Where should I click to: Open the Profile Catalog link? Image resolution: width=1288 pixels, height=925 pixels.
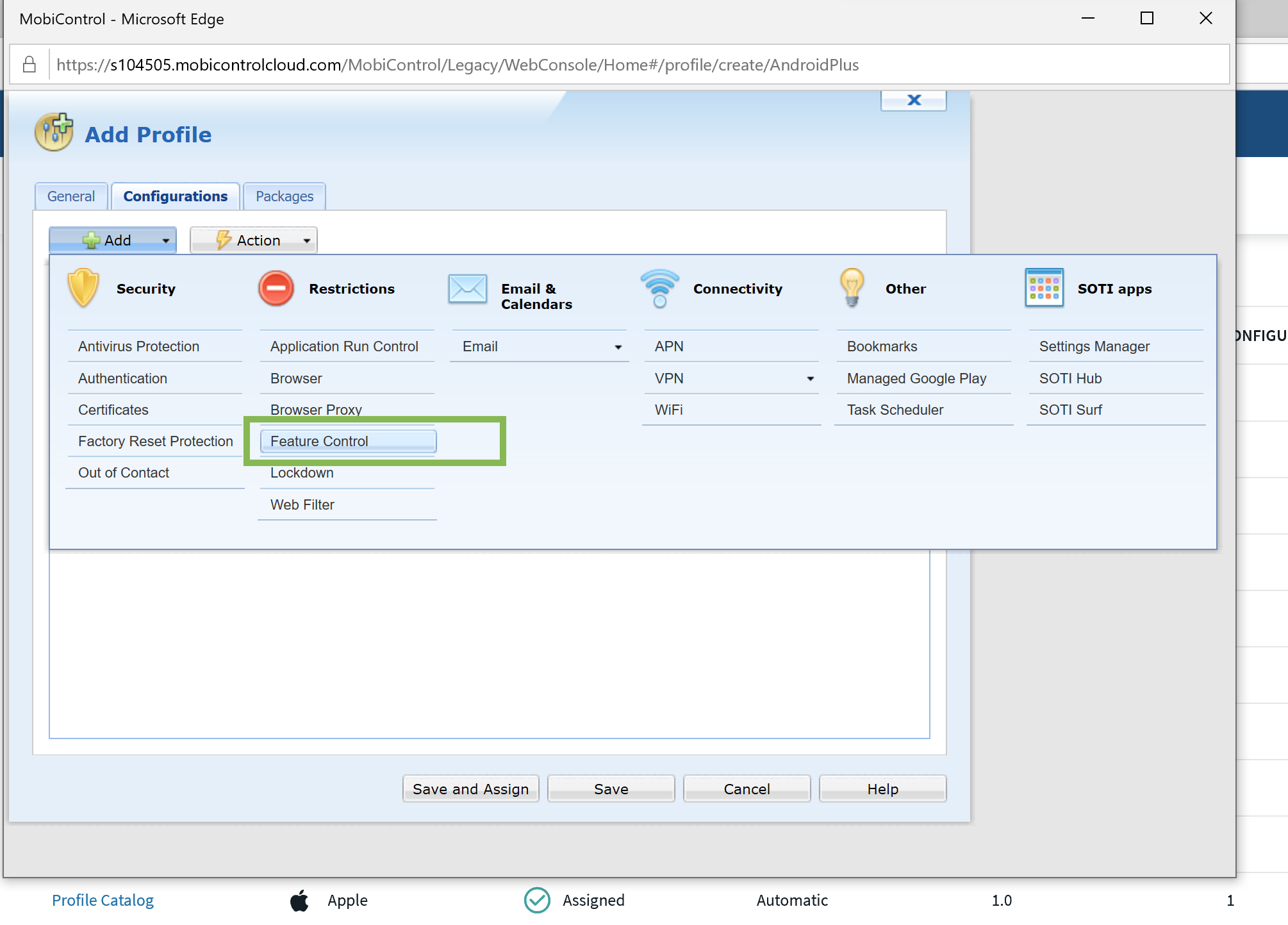coord(103,900)
